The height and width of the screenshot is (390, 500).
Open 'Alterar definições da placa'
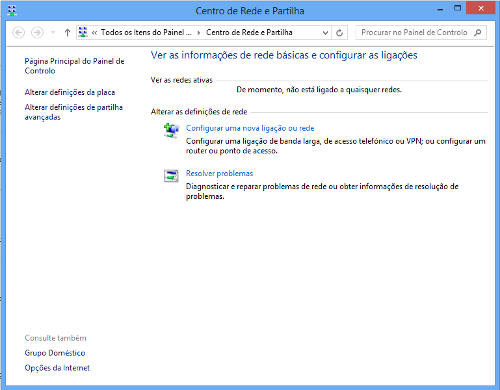[x=70, y=92]
